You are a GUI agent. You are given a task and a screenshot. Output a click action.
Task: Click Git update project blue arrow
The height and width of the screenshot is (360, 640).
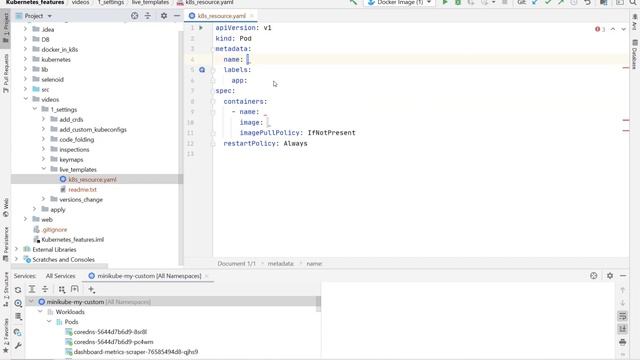tap(535, 2)
